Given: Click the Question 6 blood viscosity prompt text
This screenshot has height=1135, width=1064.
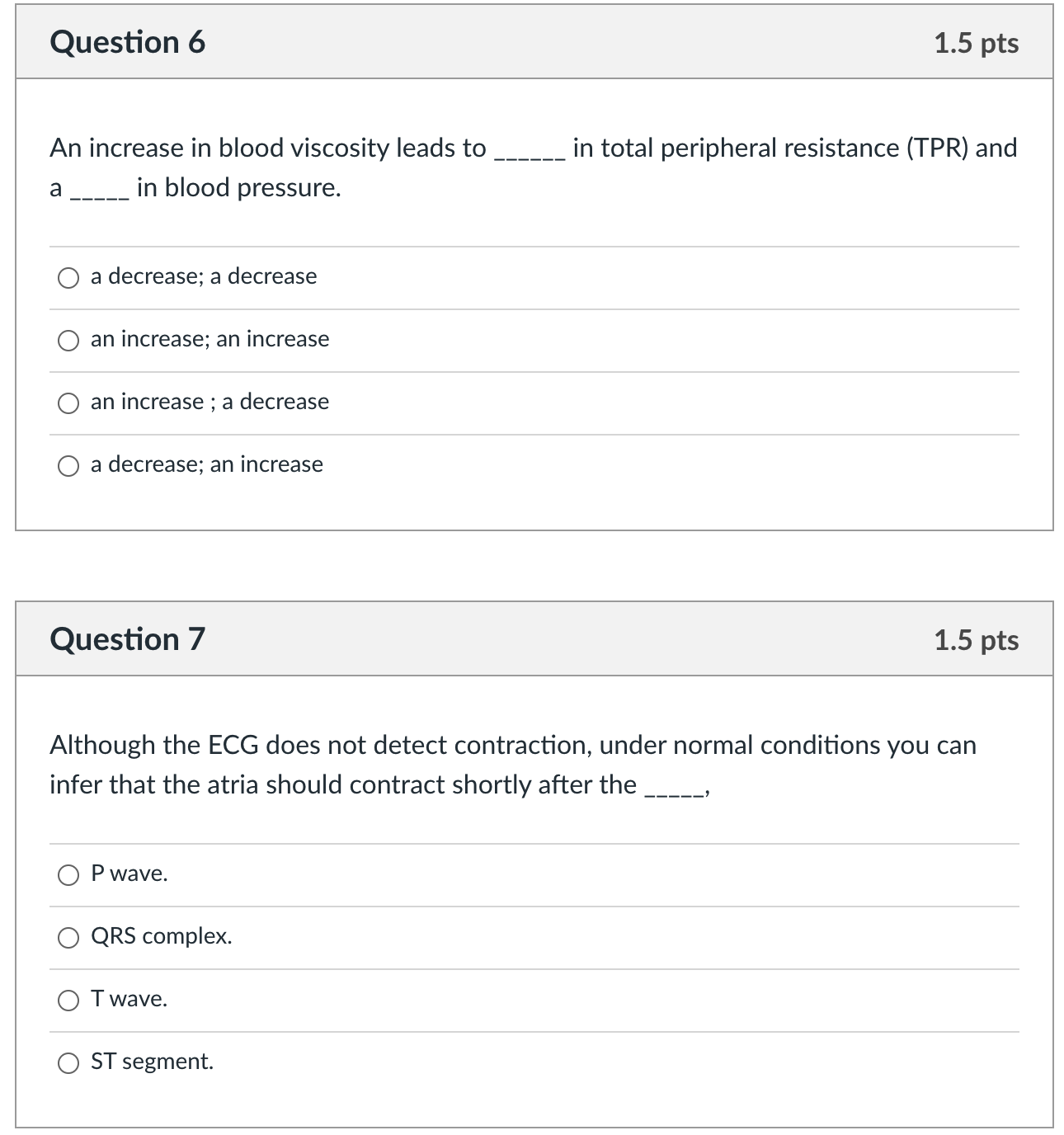Looking at the screenshot, I should 534,168.
